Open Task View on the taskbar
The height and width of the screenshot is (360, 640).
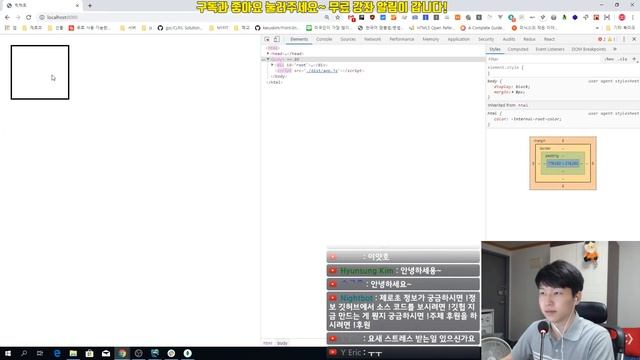coord(40,353)
